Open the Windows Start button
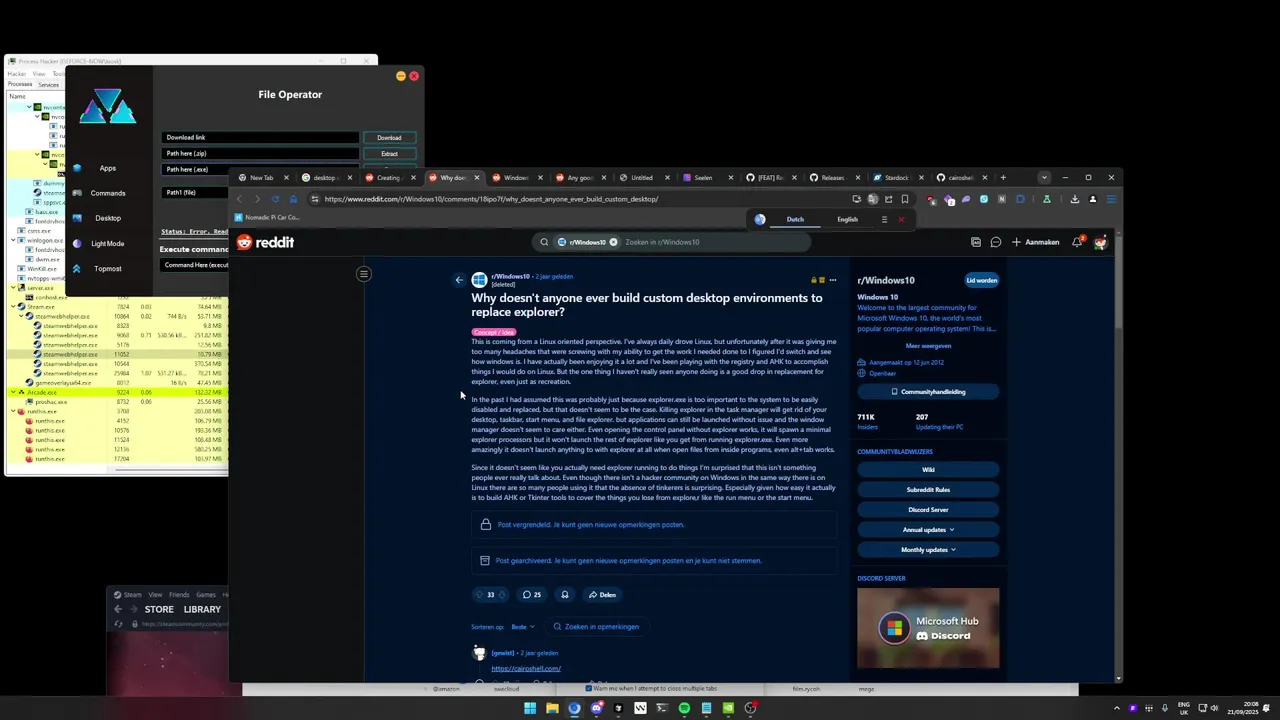This screenshot has width=1280, height=720. pos(530,708)
